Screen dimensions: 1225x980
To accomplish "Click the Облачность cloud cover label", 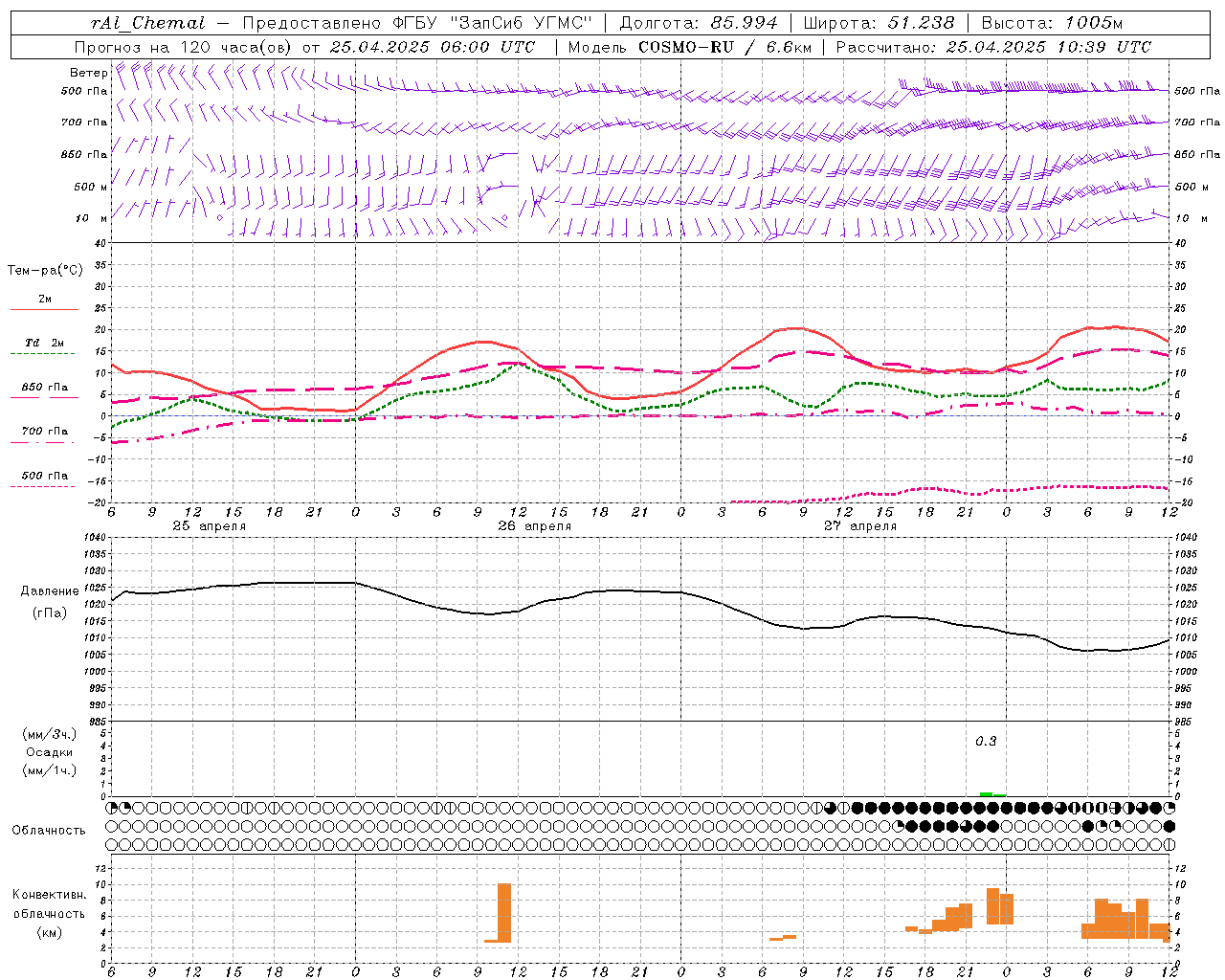I will point(49,830).
